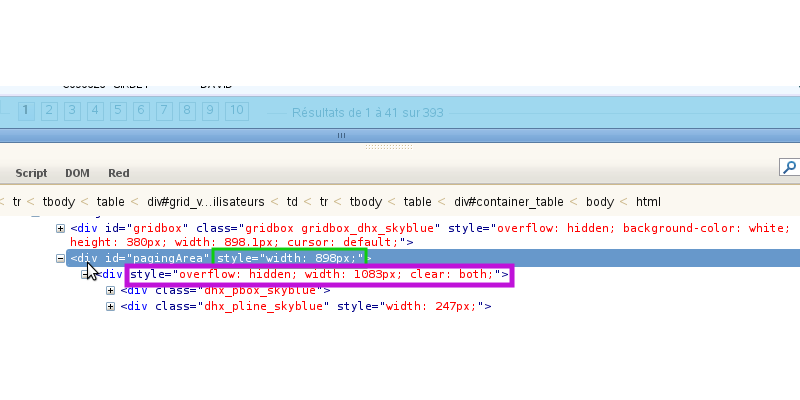Expand the dhx_pline_skyblue div node
This screenshot has width=800, height=400.
[110, 307]
